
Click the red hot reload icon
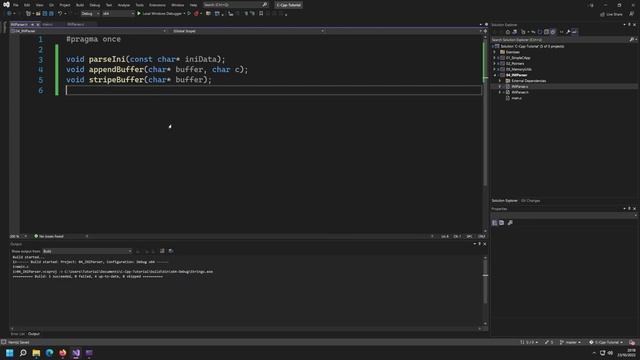[196, 13]
